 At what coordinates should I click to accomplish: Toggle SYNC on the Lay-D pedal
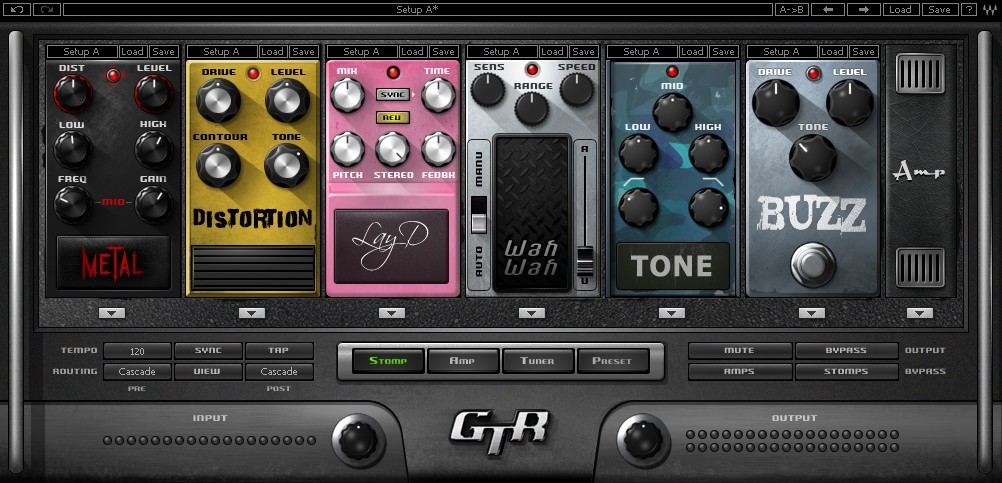[x=392, y=95]
